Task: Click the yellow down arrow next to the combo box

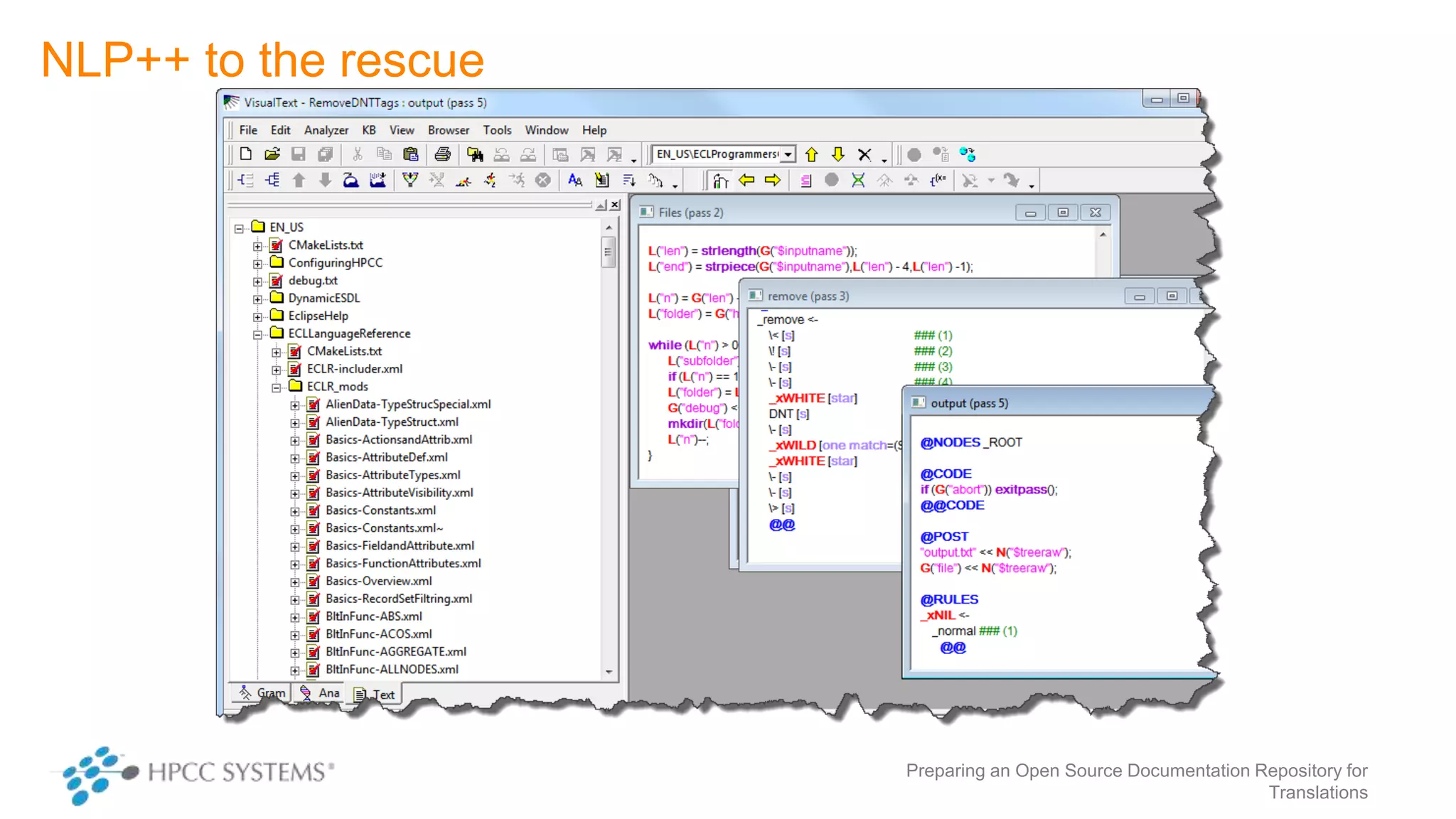Action: pos(837,154)
